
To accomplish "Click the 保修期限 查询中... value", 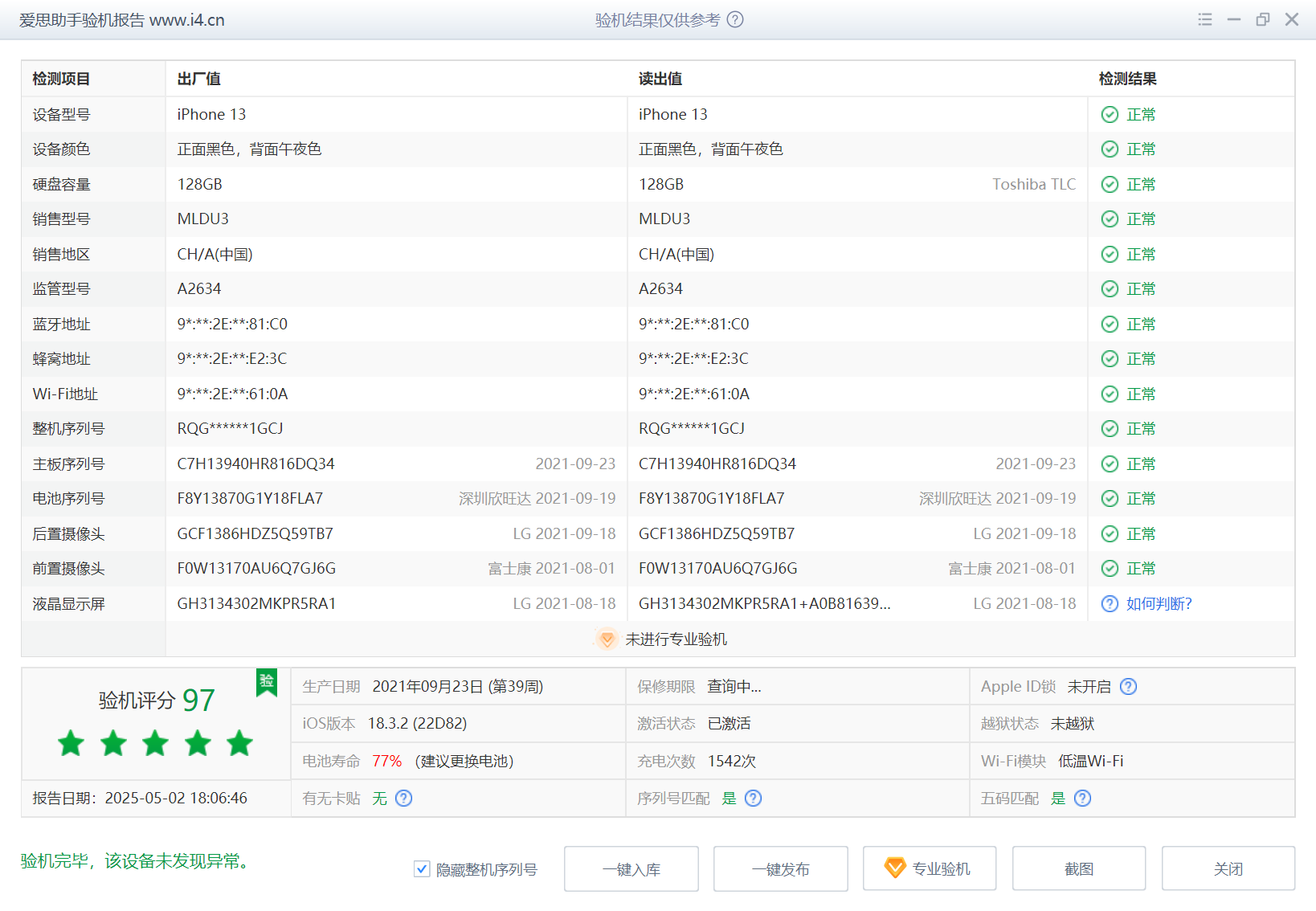I will pos(734,687).
